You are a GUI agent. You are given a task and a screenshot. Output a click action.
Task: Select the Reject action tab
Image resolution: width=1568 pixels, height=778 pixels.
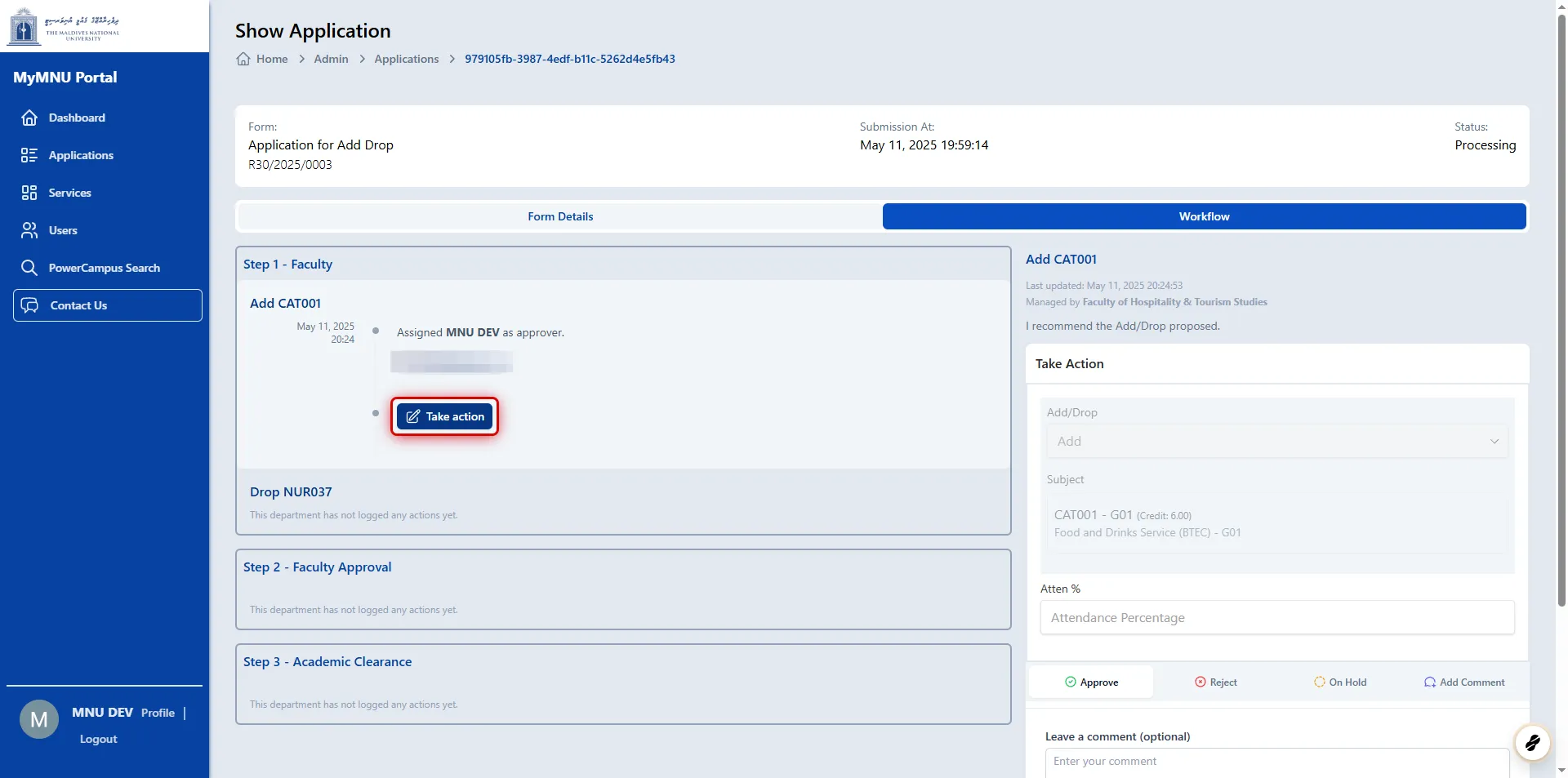(1216, 682)
